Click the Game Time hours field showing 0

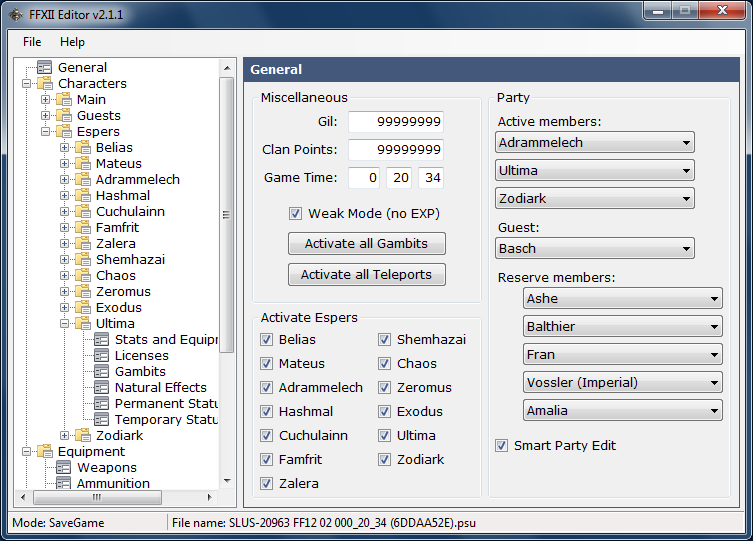[364, 178]
